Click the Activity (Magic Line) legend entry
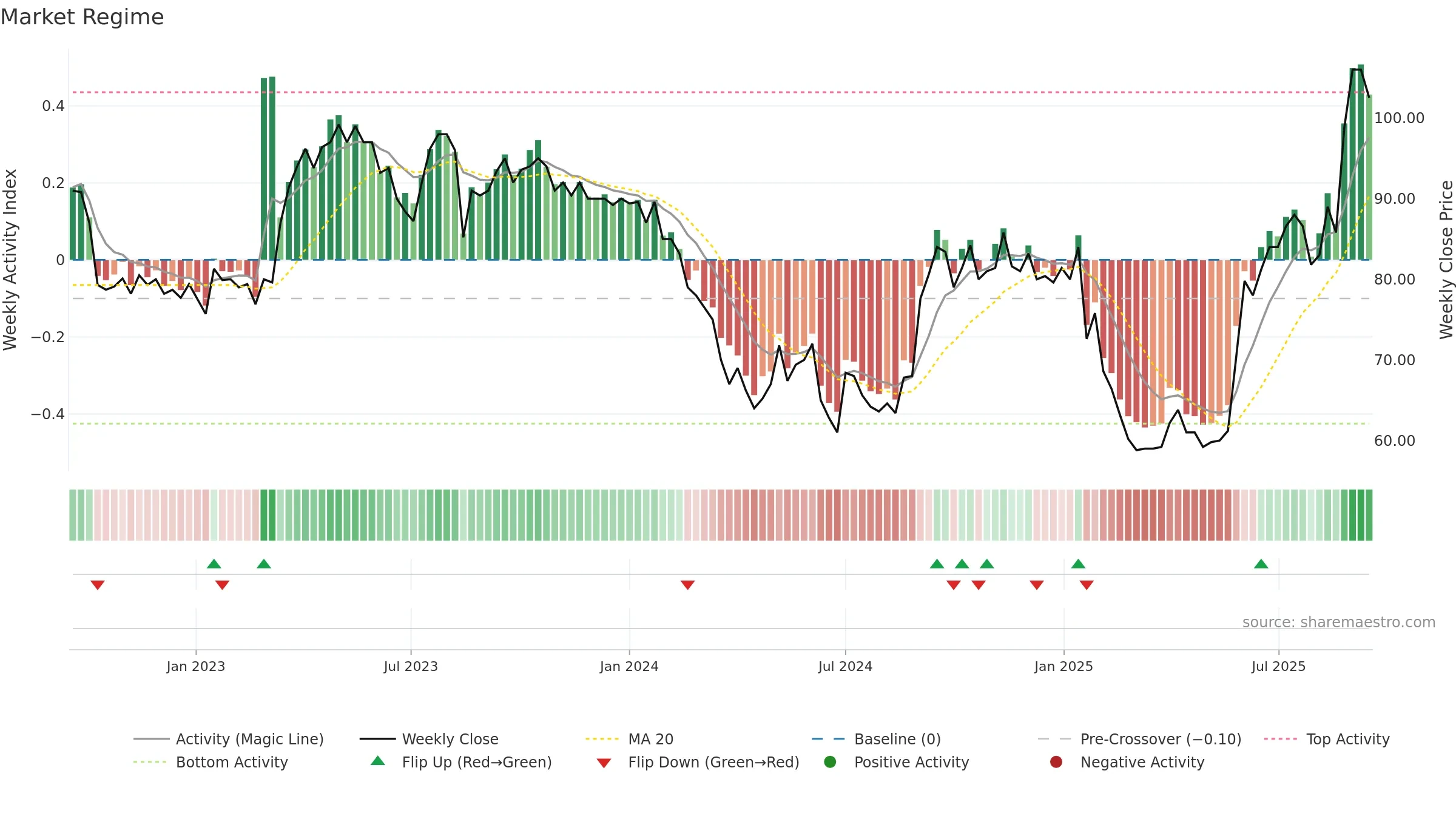The image size is (1456, 819). [x=229, y=739]
